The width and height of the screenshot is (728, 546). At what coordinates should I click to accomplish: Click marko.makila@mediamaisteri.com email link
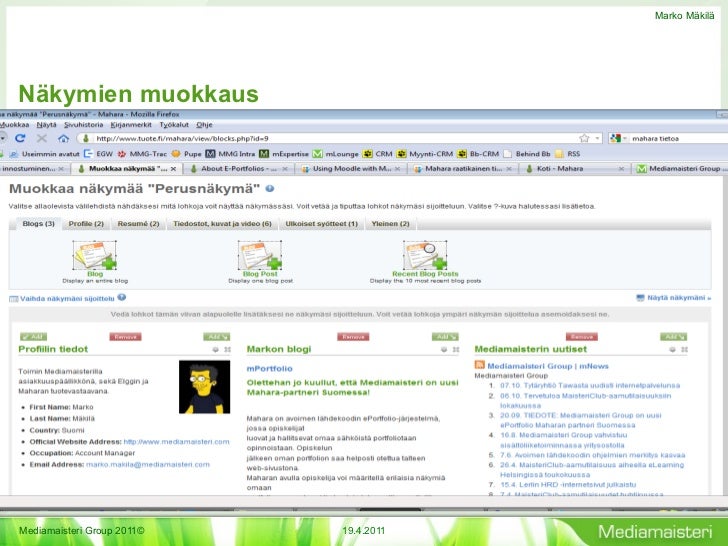point(148,464)
